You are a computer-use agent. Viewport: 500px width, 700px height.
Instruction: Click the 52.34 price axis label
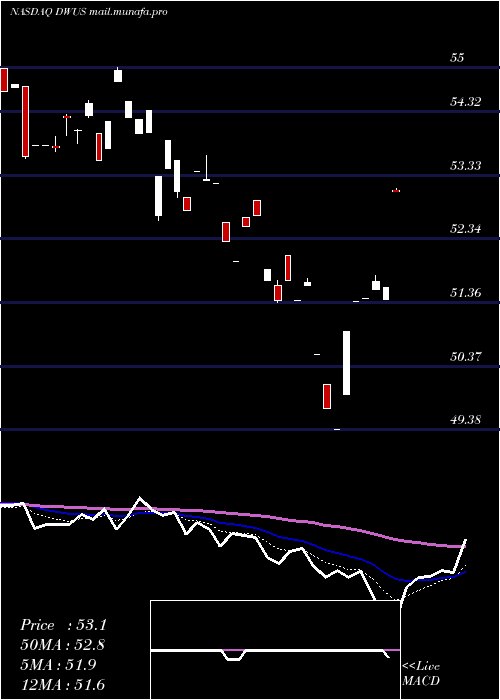[465, 229]
